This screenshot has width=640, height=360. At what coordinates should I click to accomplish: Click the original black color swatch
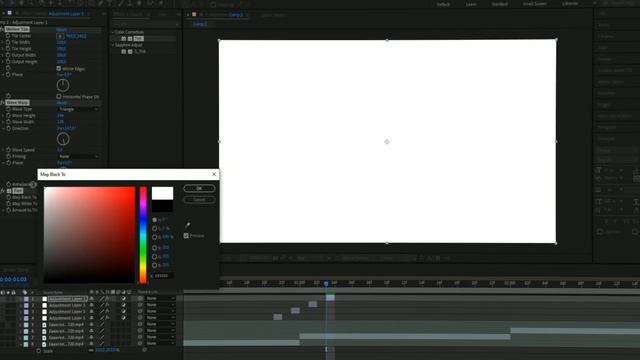162,206
